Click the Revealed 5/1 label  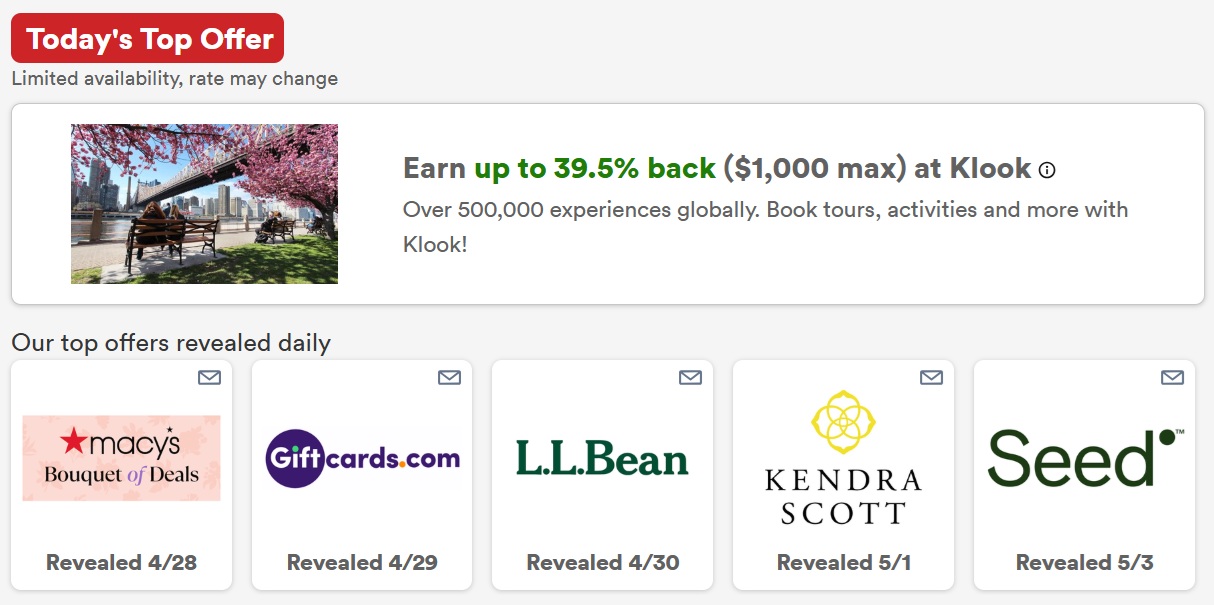843,563
